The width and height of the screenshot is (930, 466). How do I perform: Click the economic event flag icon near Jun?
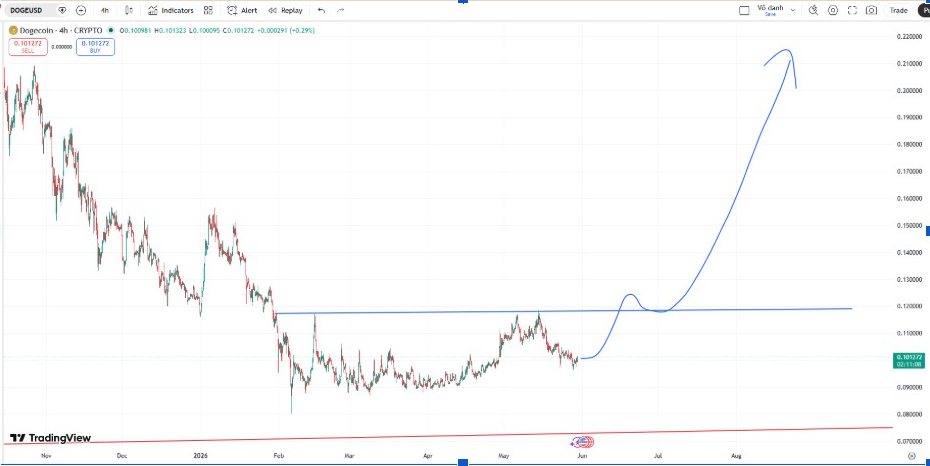pos(582,442)
